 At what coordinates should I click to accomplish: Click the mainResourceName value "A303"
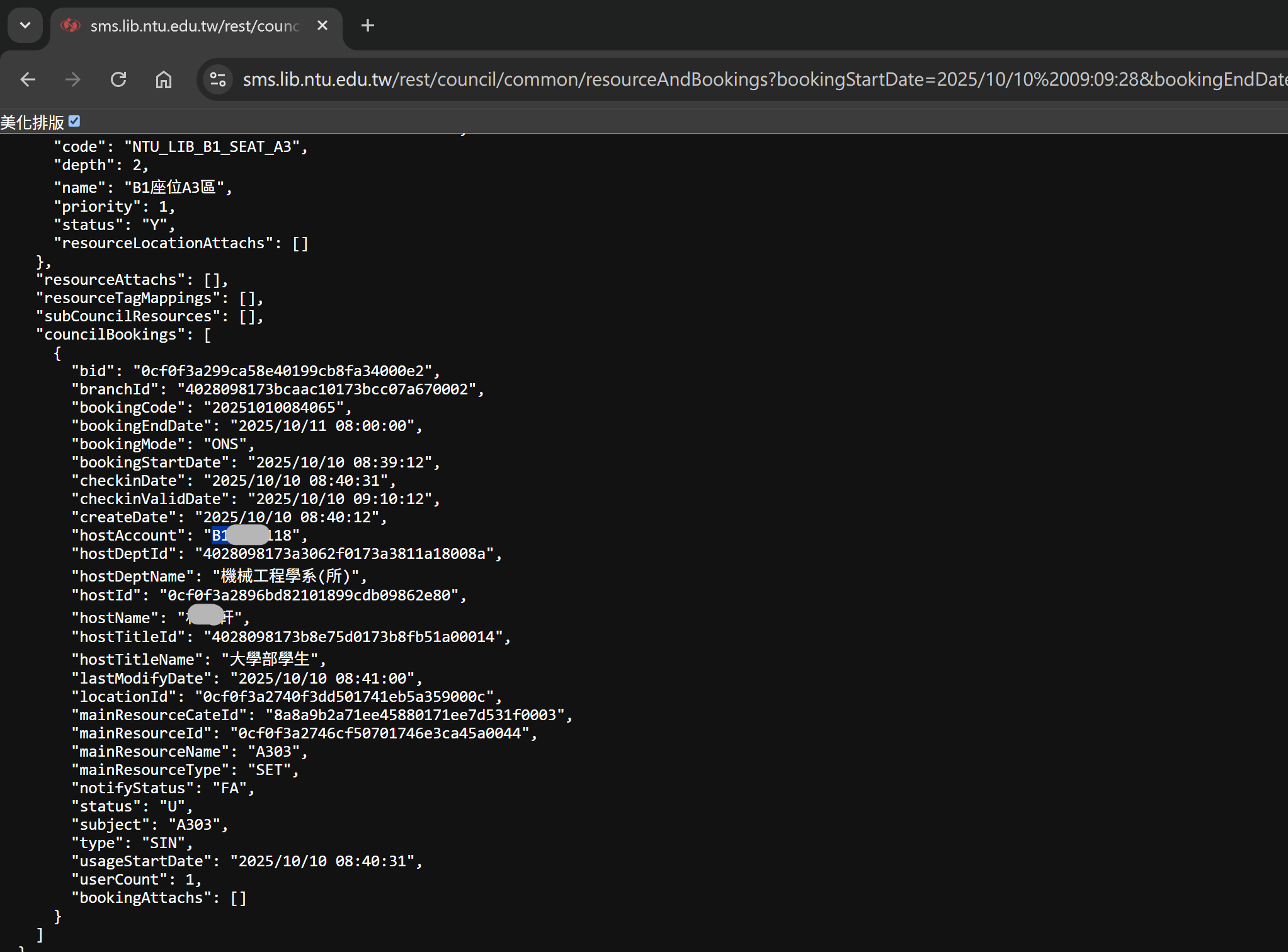click(273, 752)
